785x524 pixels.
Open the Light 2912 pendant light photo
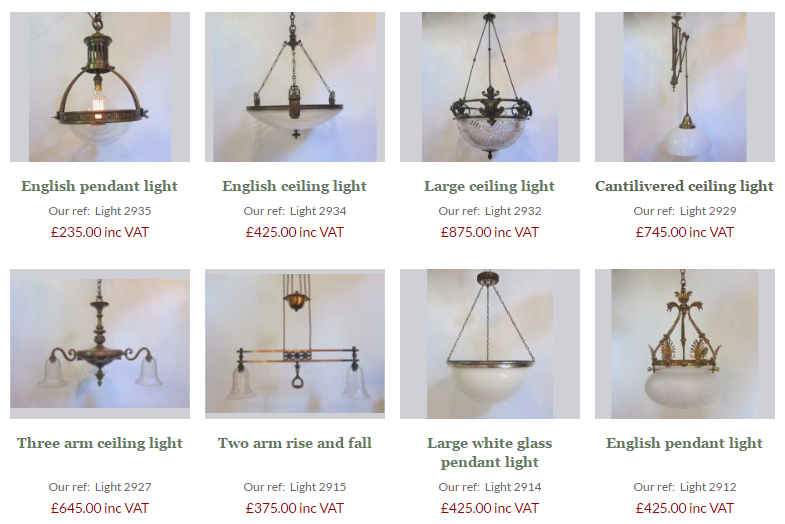pyautogui.click(x=685, y=344)
